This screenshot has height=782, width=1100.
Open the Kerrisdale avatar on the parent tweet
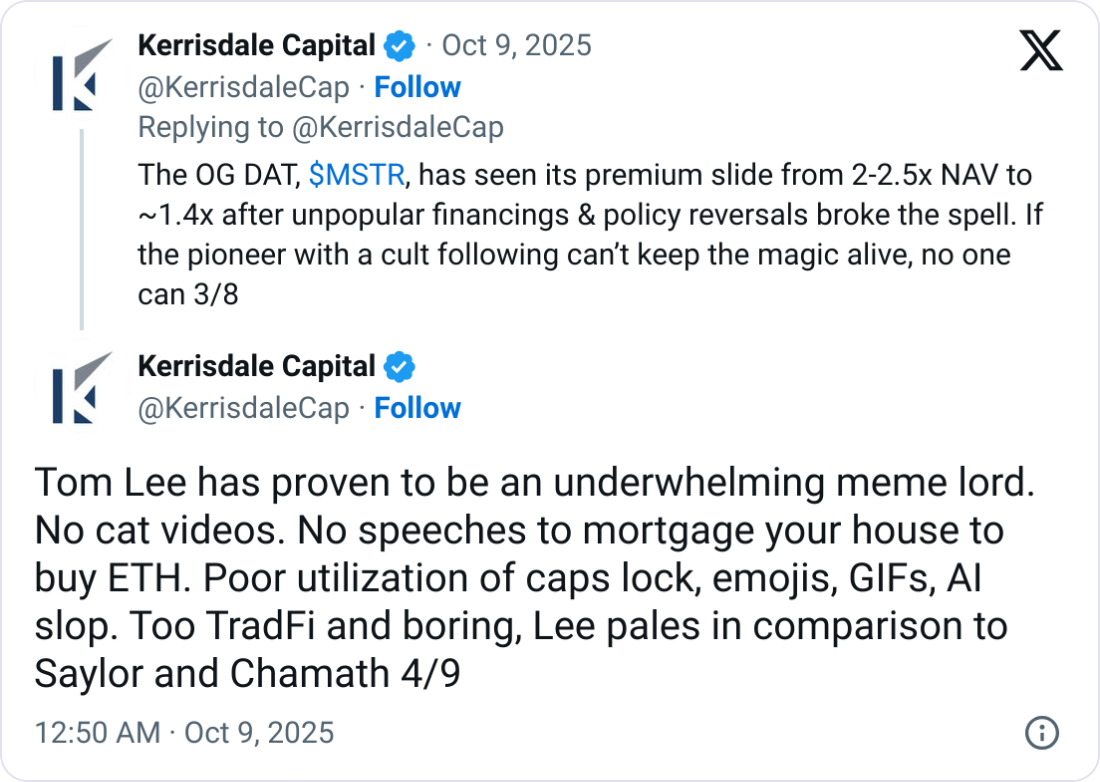[82, 76]
